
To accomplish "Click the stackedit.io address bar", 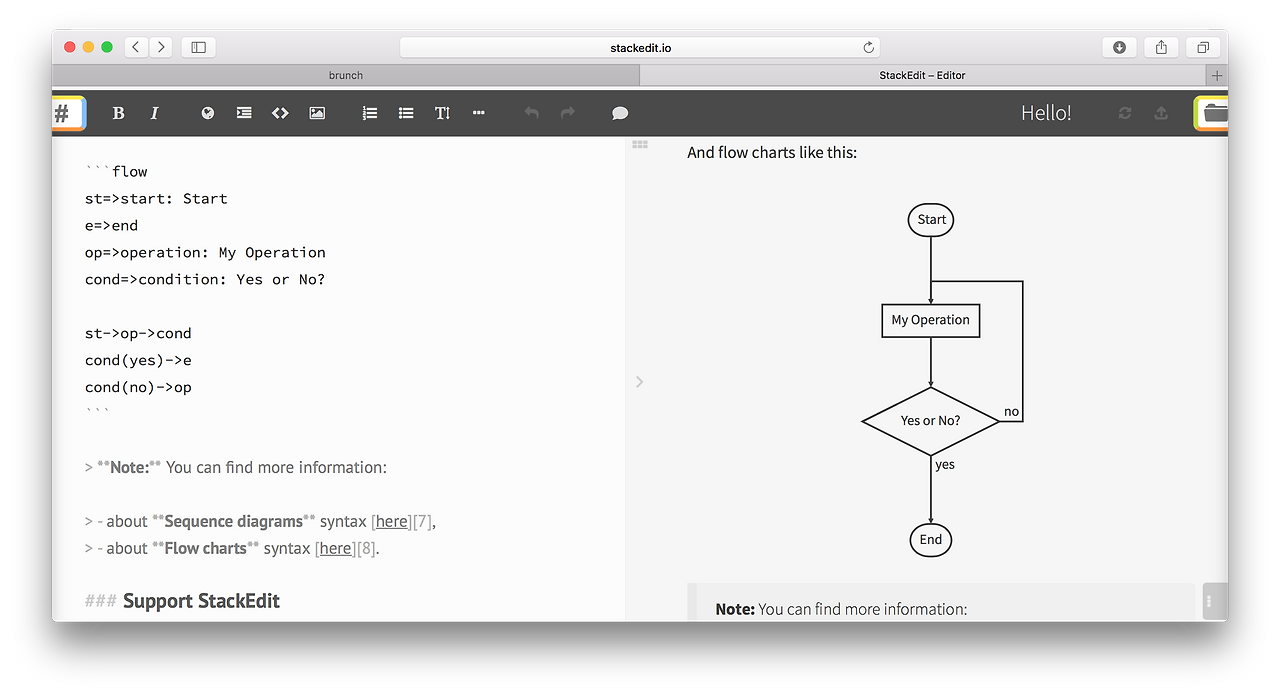I will coord(640,47).
